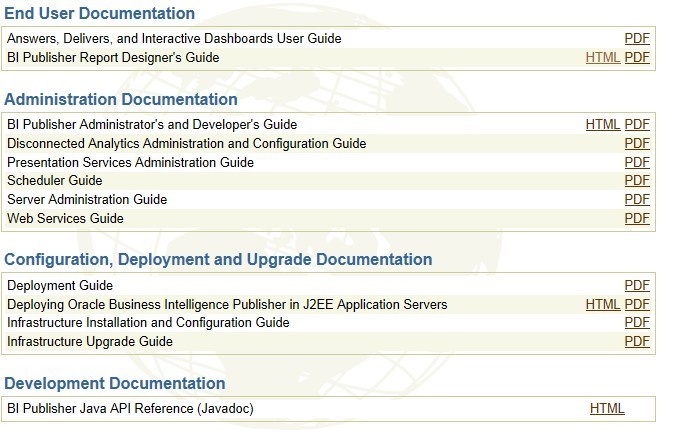The height and width of the screenshot is (438, 679).
Task: Open Disconnected Analytics Administration Guide PDF
Action: (x=637, y=144)
